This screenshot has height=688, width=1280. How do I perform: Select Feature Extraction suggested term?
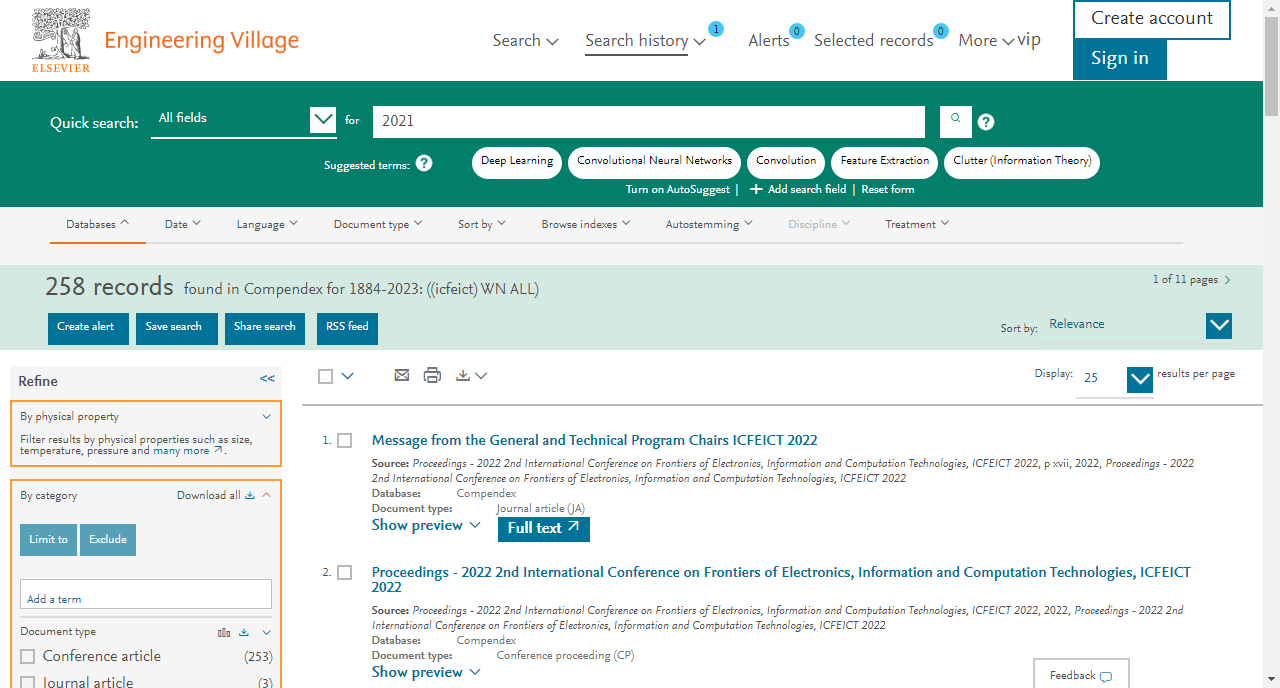tap(884, 163)
